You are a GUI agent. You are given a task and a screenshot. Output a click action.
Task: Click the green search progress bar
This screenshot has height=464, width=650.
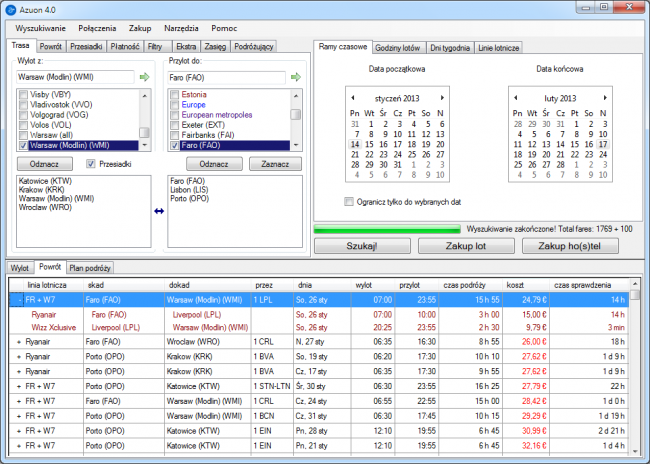tap(388, 229)
